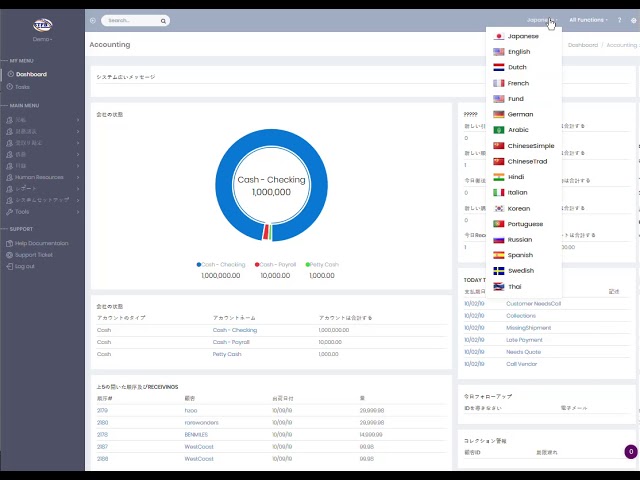The width and height of the screenshot is (640, 480).
Task: Click the Help Documentation book icon
Action: [9, 243]
